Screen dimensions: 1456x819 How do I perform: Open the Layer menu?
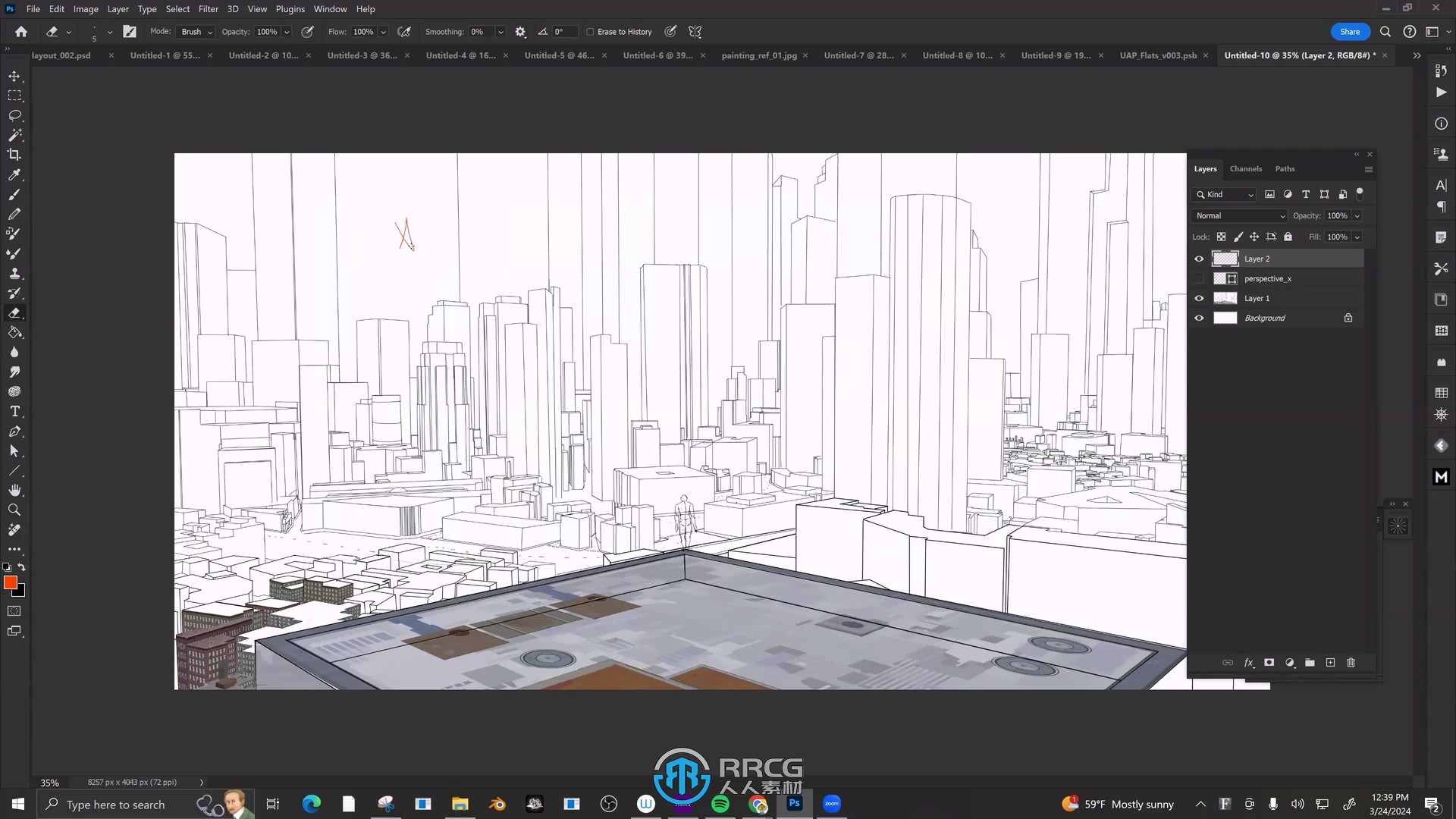point(118,9)
